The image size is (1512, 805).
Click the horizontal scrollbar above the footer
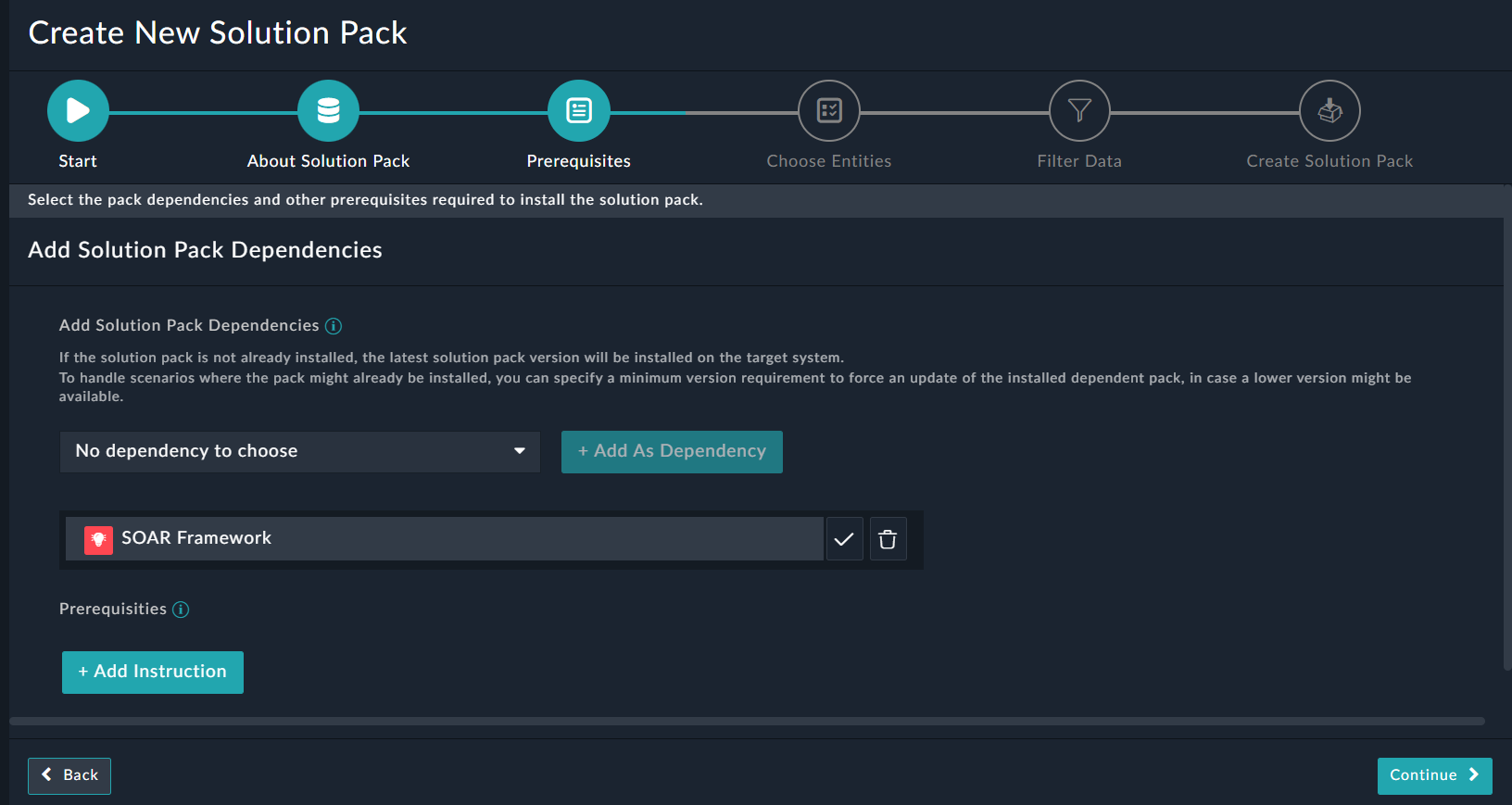pyautogui.click(x=747, y=721)
